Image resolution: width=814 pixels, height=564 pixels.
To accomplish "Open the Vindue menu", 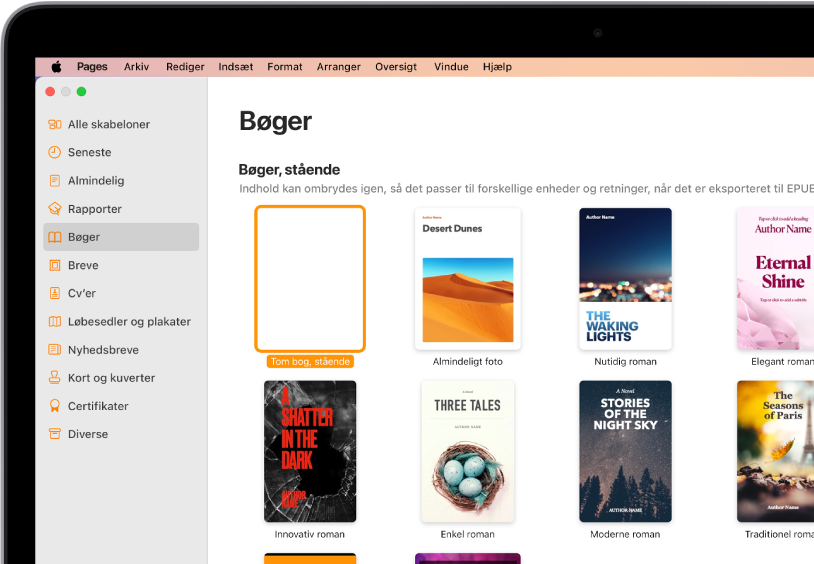I will (x=451, y=66).
